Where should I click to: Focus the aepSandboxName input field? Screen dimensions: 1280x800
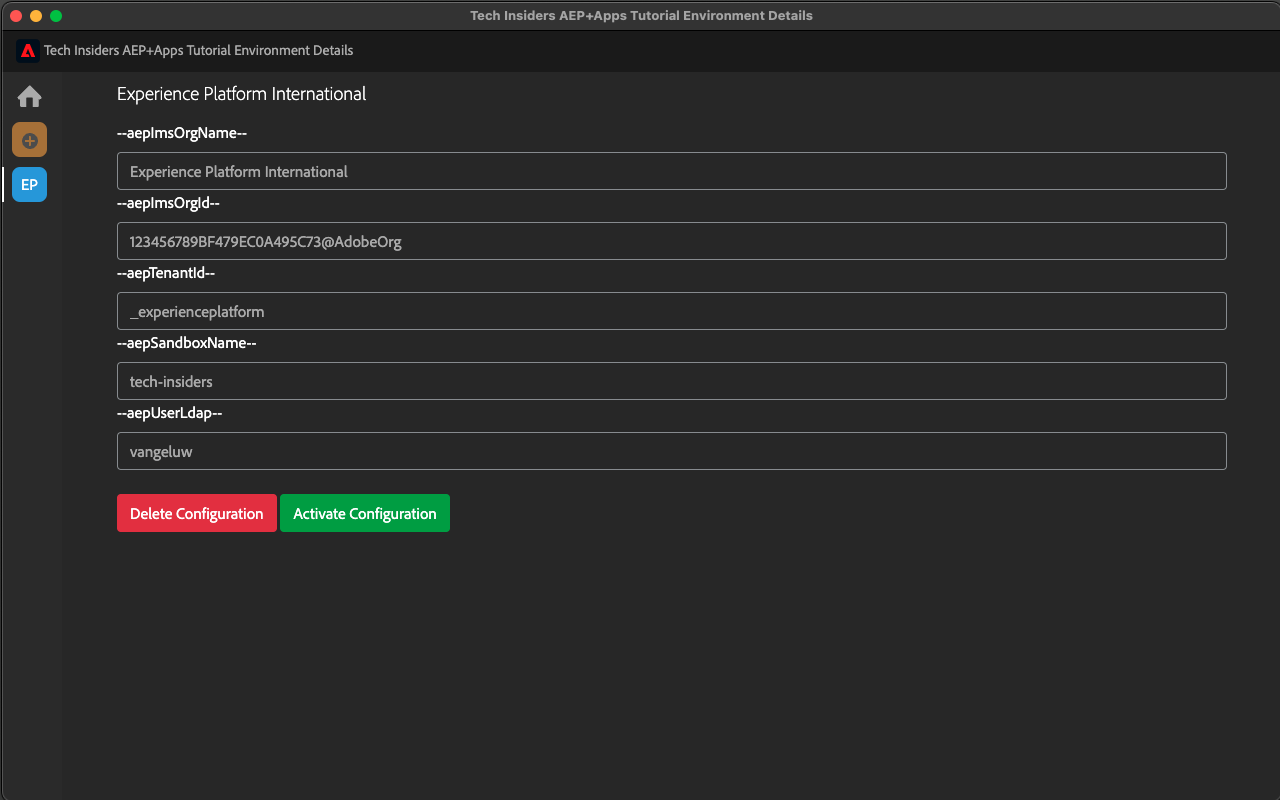pyautogui.click(x=672, y=381)
